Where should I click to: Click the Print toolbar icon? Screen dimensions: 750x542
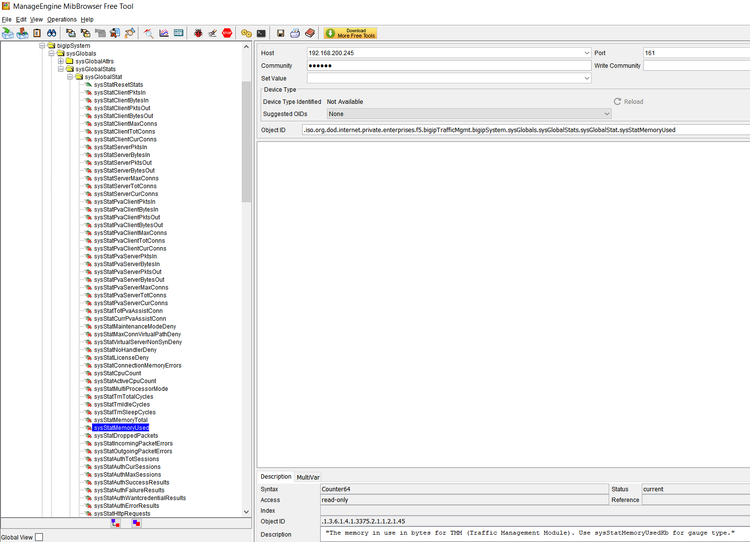pyautogui.click(x=295, y=33)
